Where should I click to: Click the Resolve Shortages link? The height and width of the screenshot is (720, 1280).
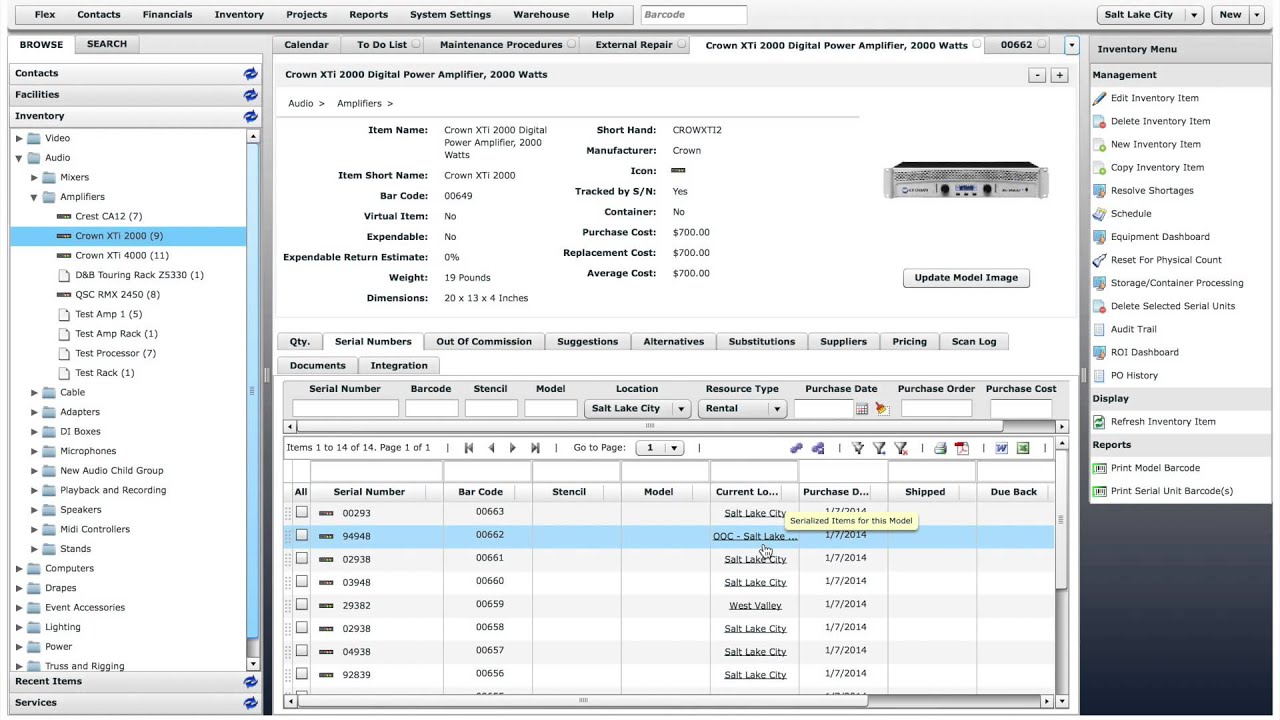point(1152,190)
